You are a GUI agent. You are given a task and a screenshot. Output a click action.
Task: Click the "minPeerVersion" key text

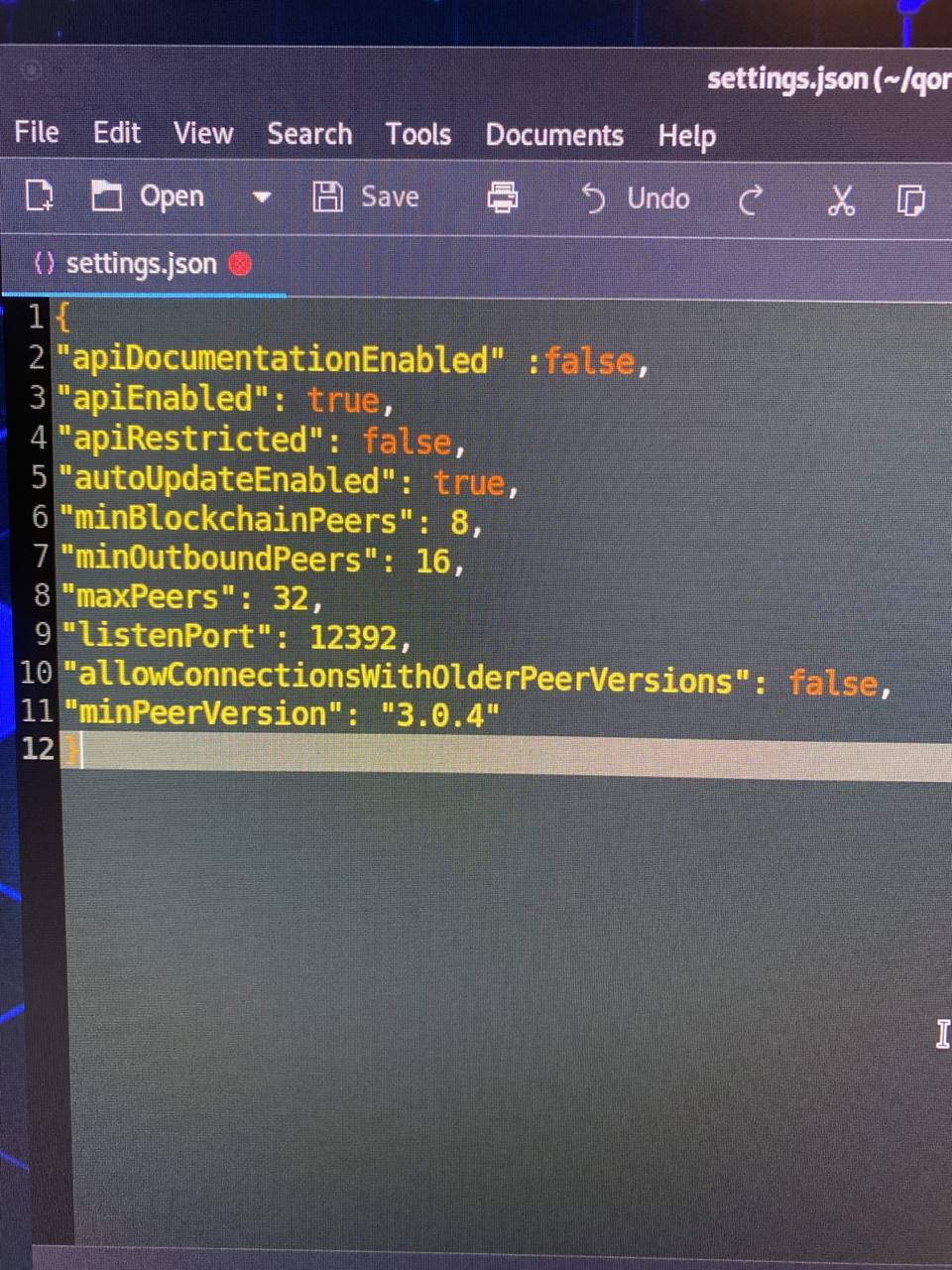click(202, 713)
